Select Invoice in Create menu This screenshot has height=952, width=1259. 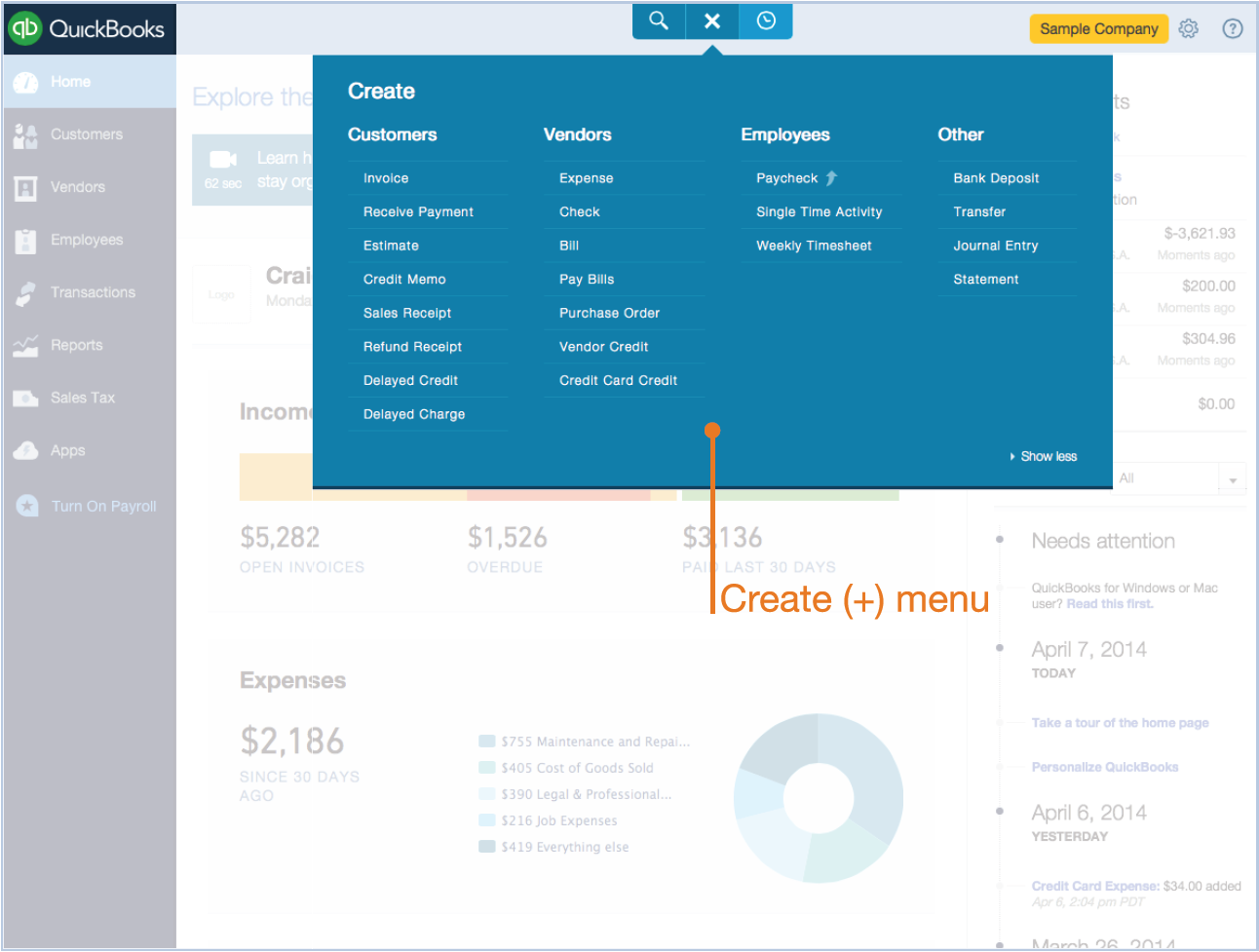pos(386,178)
